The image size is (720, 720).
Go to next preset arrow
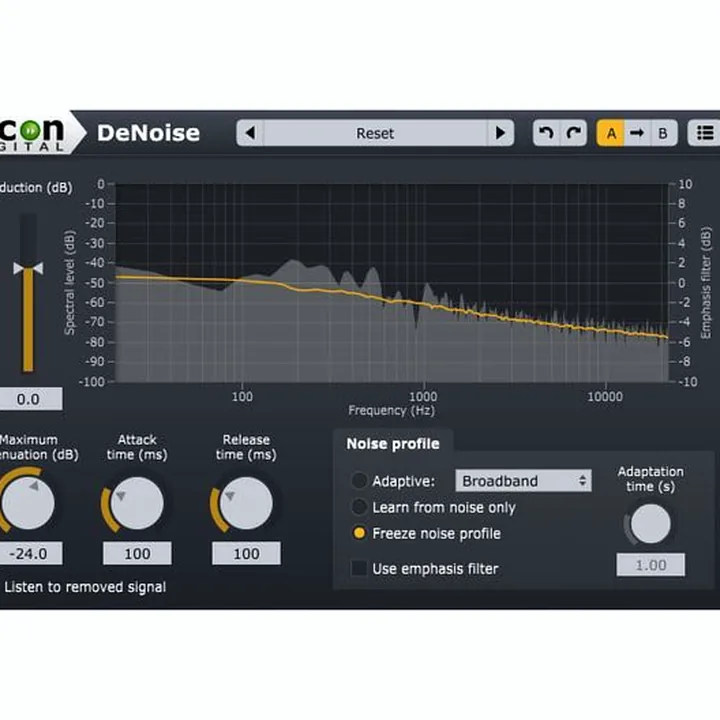(500, 133)
